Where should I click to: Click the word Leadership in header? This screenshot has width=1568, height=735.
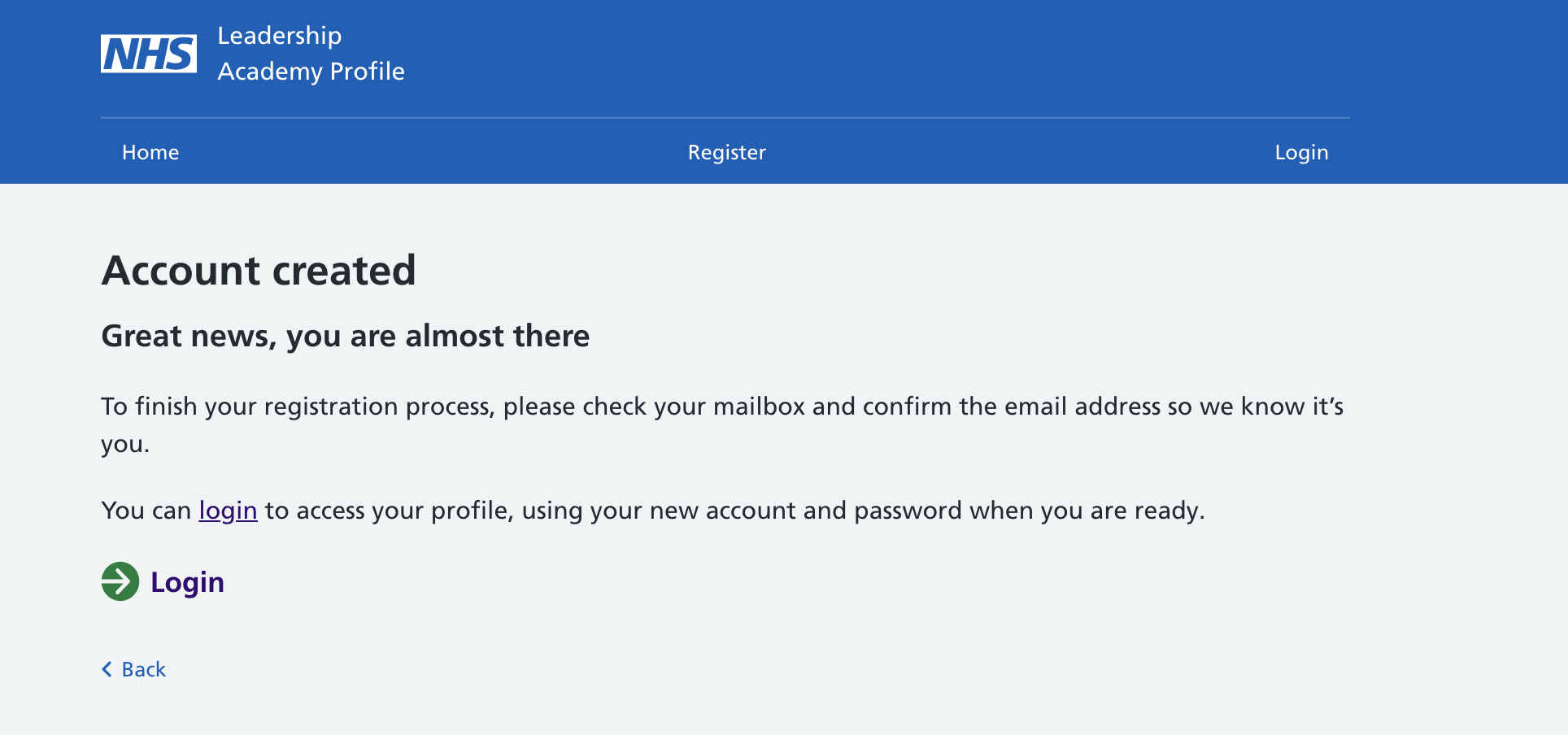(280, 36)
